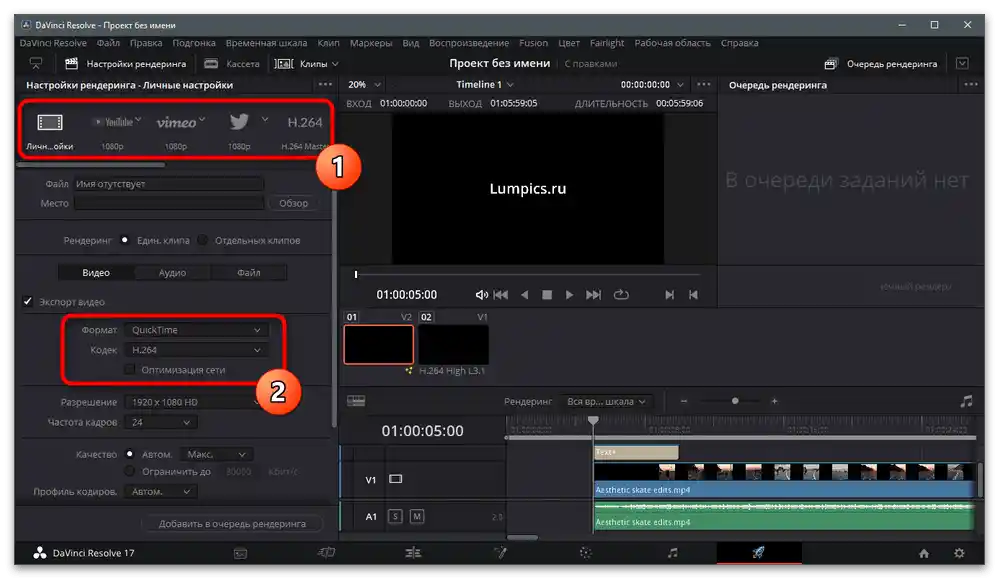Open the Fusion page icon in the bottom bar

click(x=500, y=553)
